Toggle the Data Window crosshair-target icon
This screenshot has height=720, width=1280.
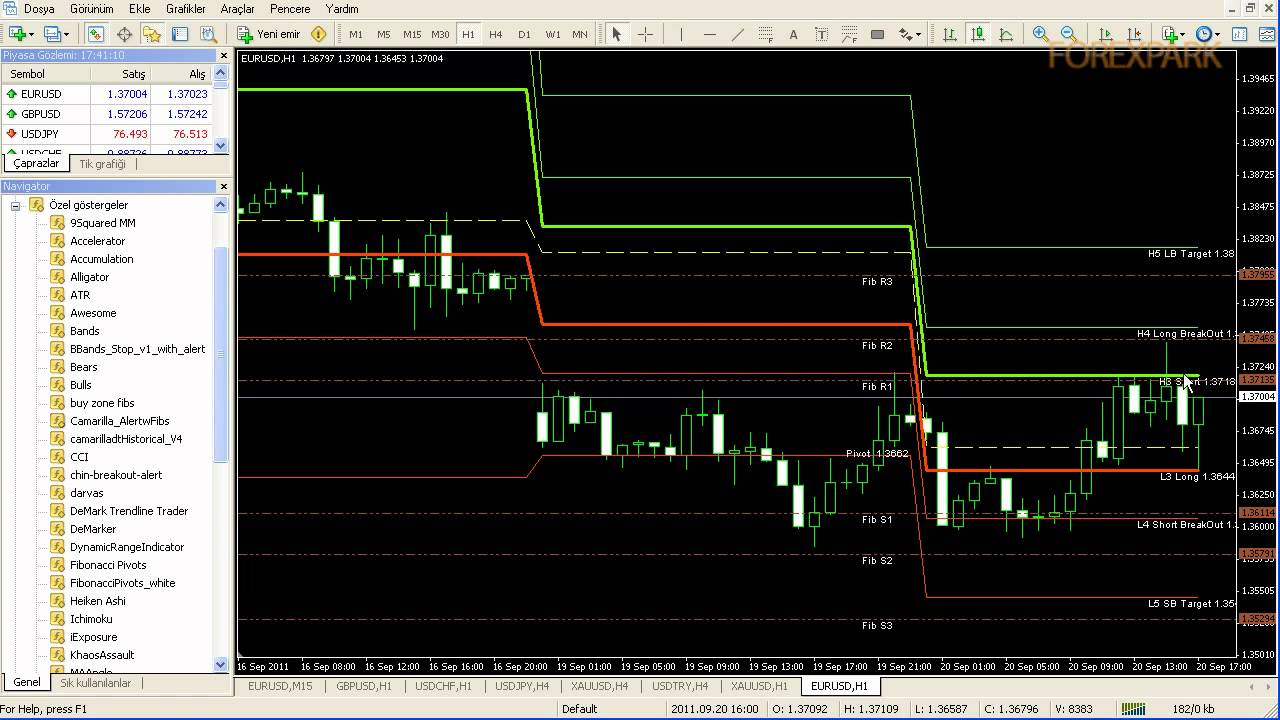124,34
